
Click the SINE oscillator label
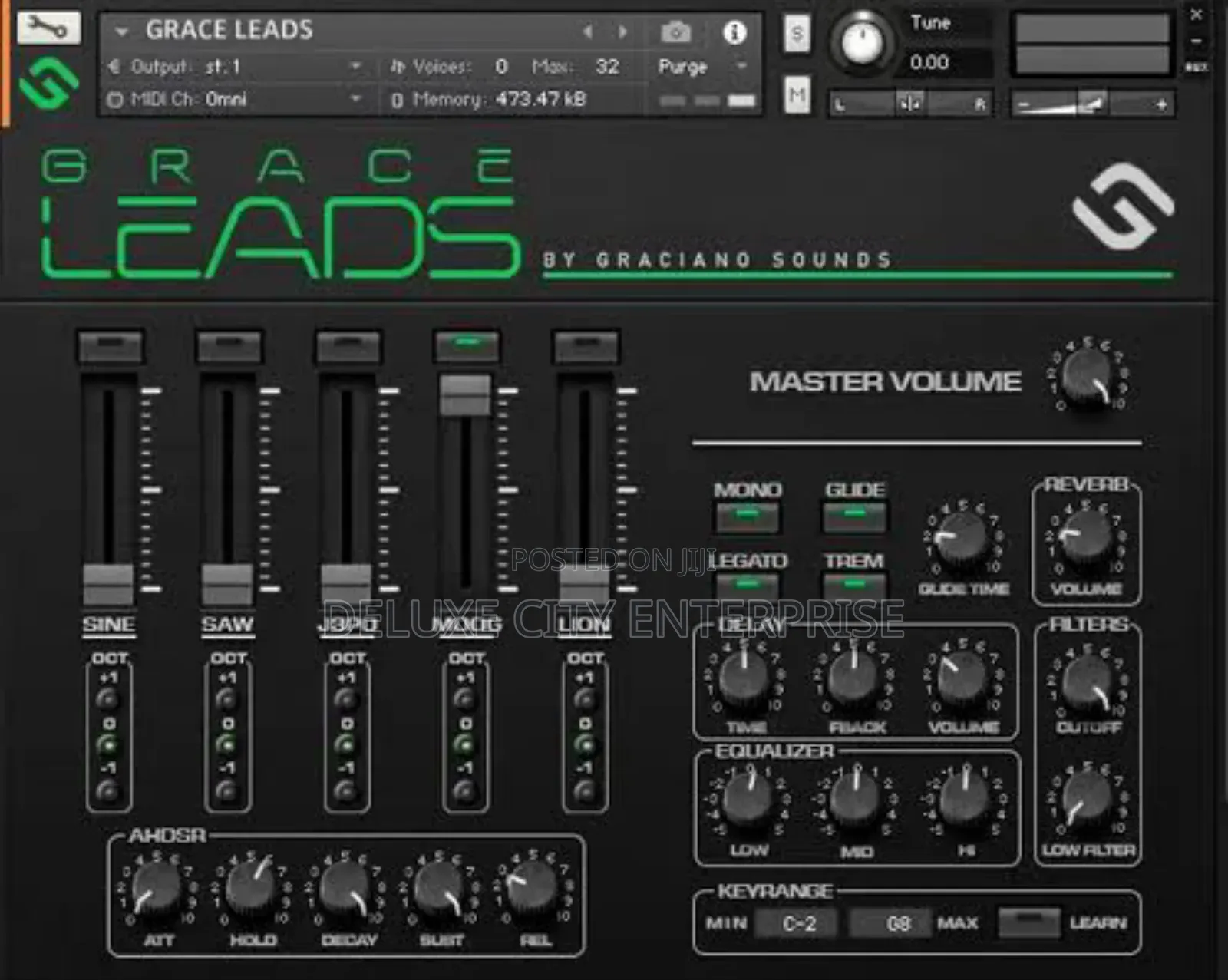(108, 625)
